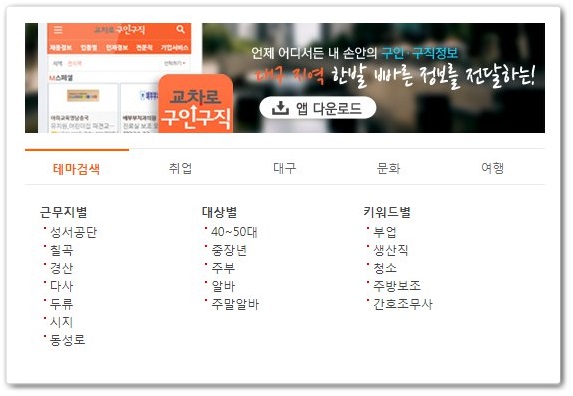Image resolution: width=573 pixels, height=396 pixels.
Task: Open the 대구 tab
Action: point(285,168)
